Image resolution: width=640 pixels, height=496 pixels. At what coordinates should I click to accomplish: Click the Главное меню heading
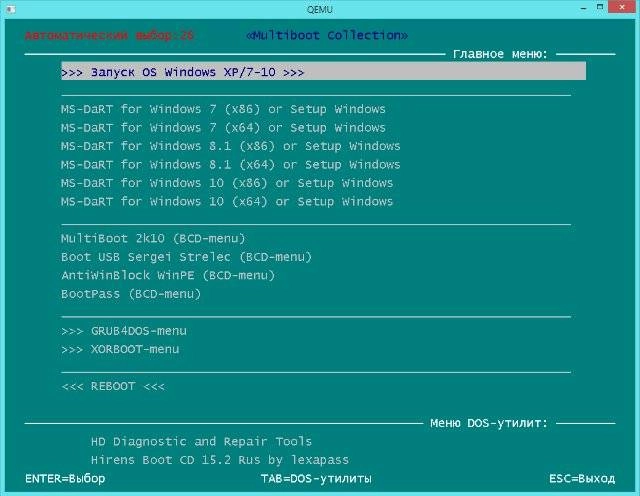[x=500, y=54]
